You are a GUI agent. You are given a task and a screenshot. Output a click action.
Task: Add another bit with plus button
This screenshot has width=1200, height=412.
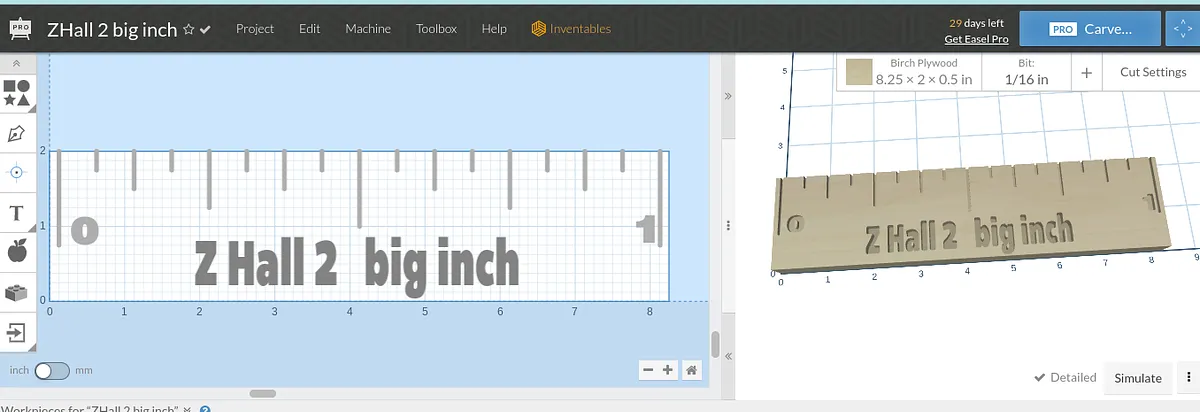(1086, 73)
